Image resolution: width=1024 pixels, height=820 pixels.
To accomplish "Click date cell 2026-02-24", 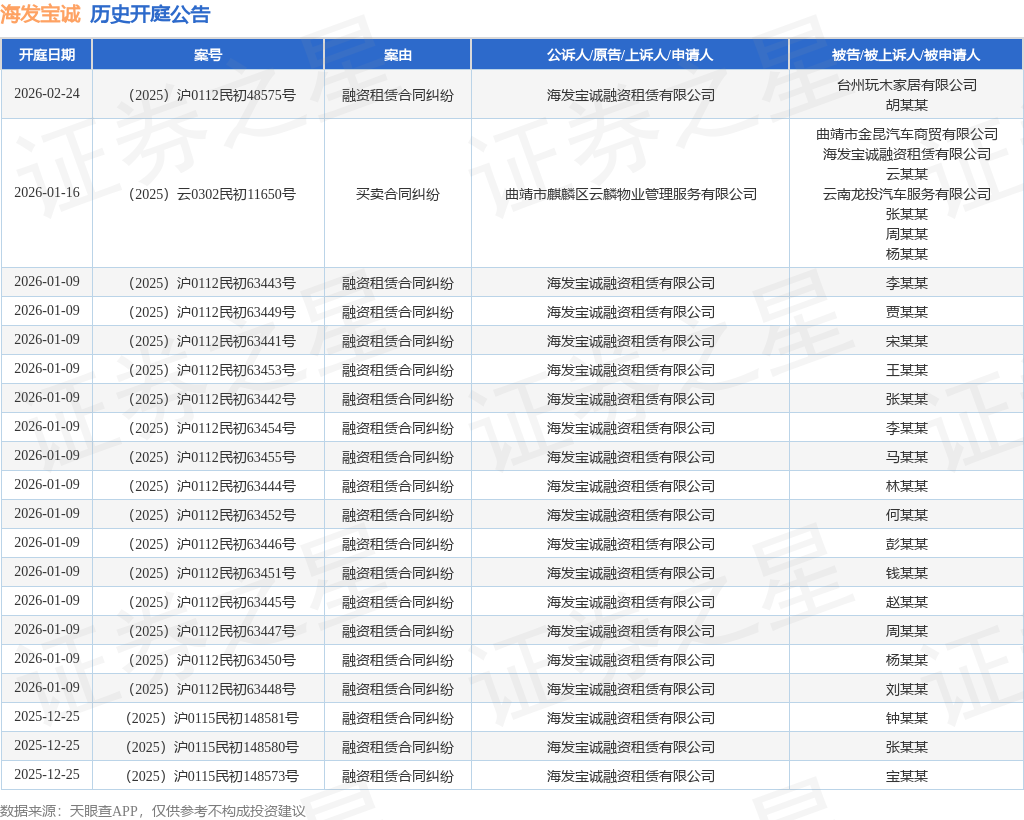I will [x=47, y=93].
